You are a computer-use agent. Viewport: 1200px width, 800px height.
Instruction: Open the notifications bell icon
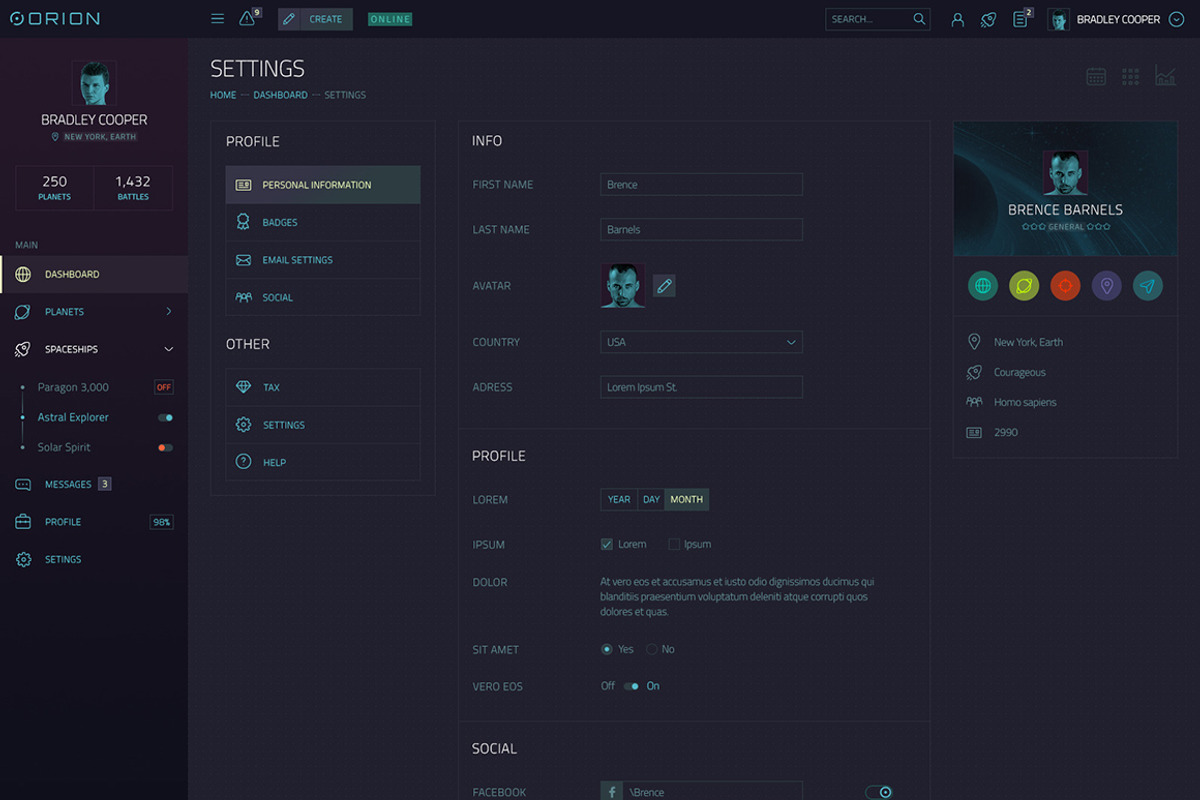tap(246, 18)
